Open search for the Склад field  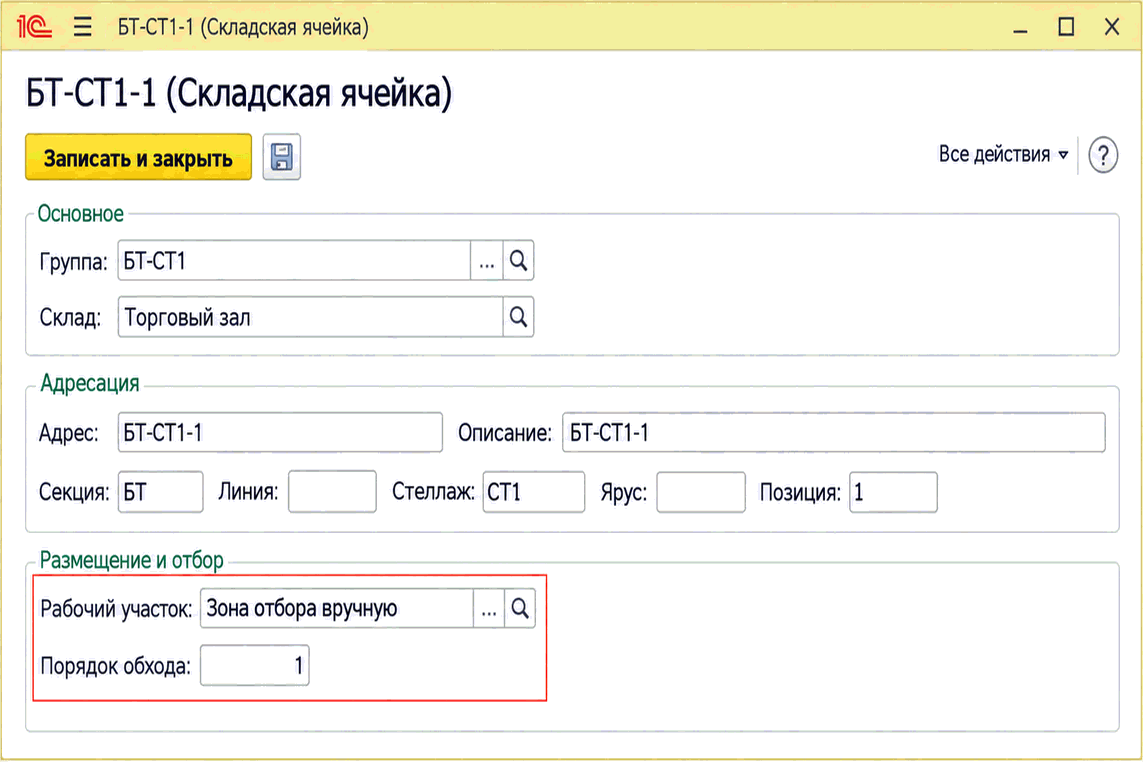[518, 316]
